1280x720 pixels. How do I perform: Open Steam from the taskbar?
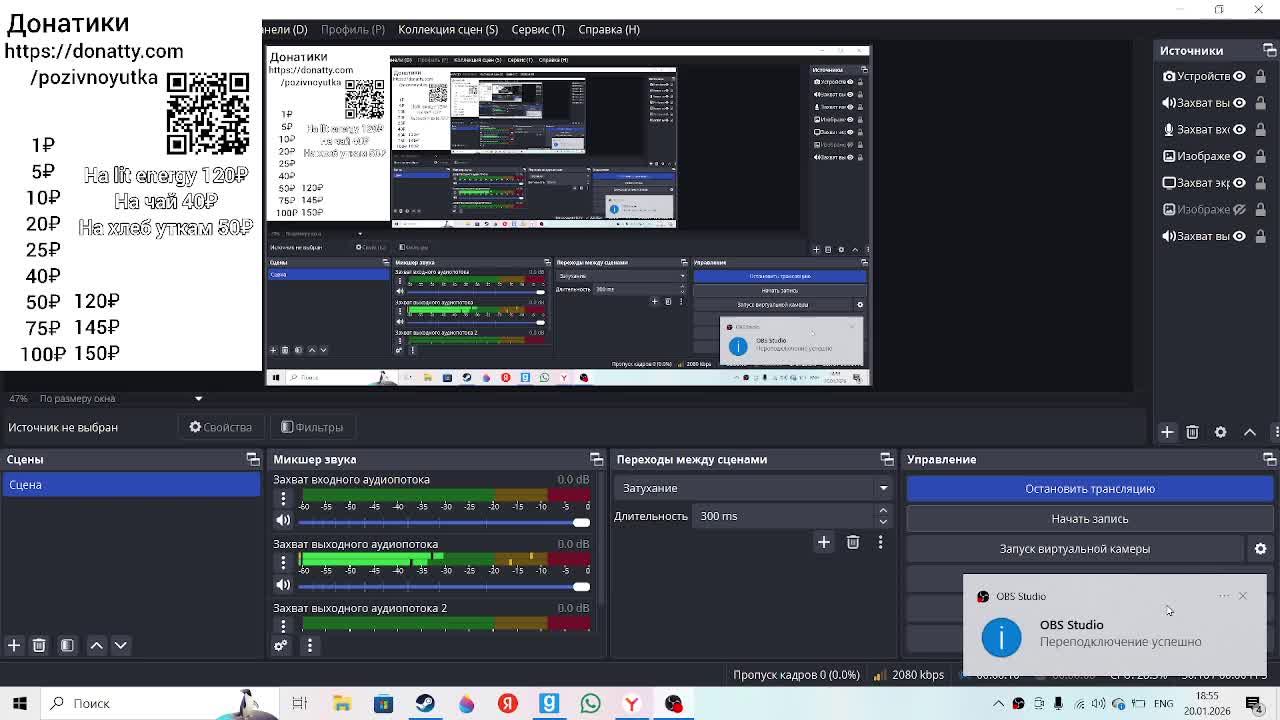click(425, 703)
